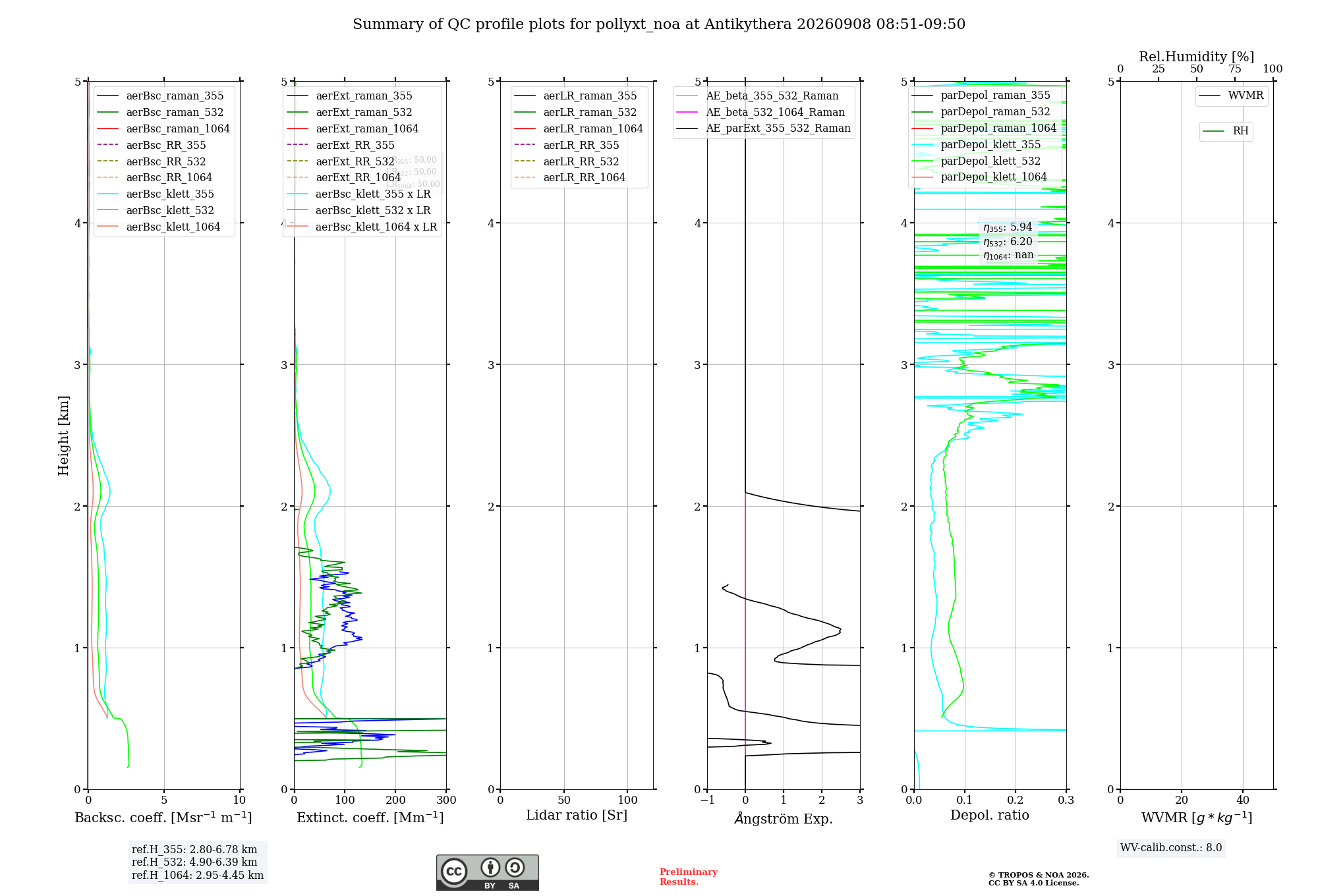The image size is (1318, 896).
Task: Select aerExt_raman_1064 in the extinction legend
Action: pyautogui.click(x=353, y=129)
